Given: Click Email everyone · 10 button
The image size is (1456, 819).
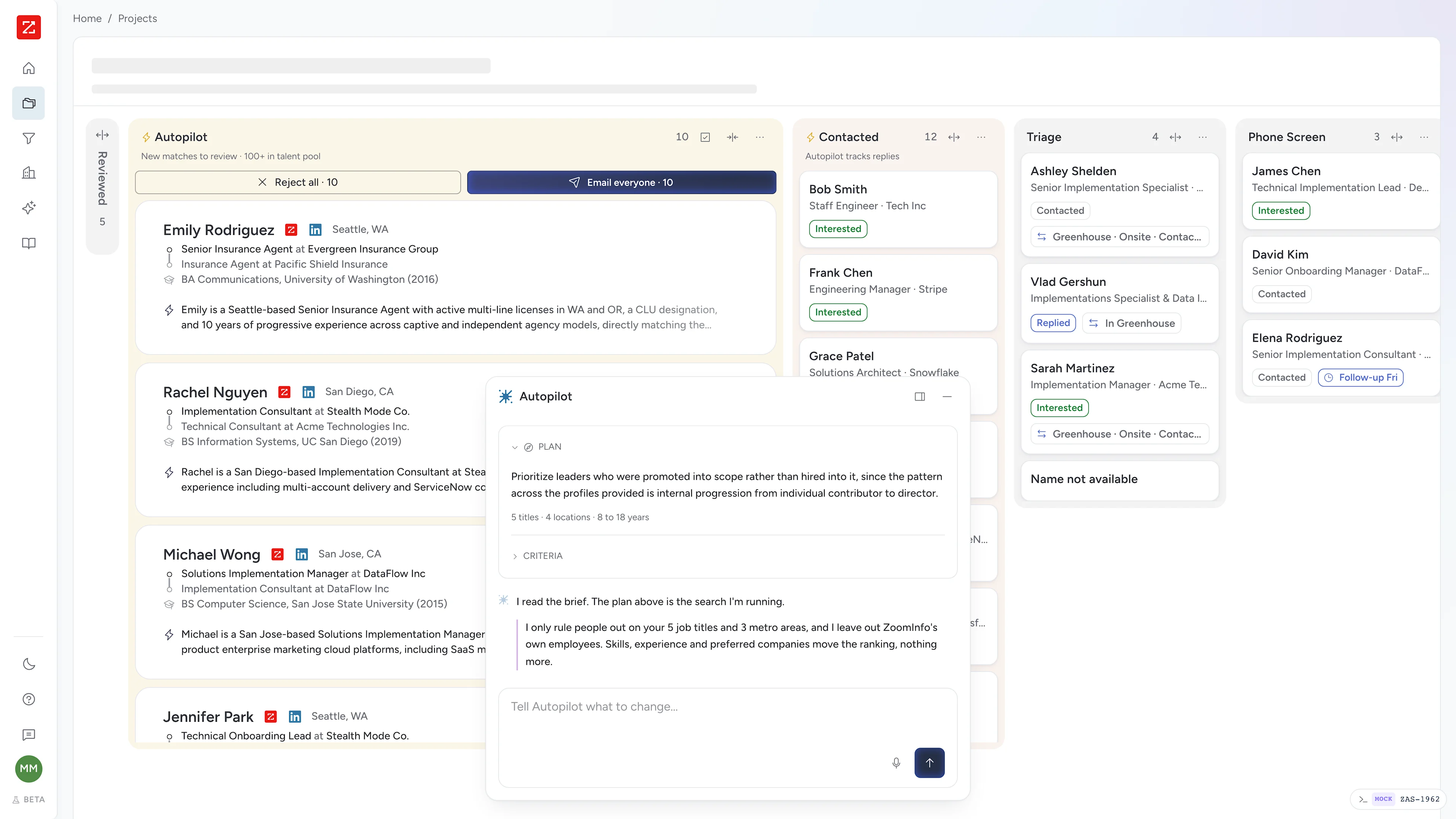Looking at the screenshot, I should (x=621, y=182).
